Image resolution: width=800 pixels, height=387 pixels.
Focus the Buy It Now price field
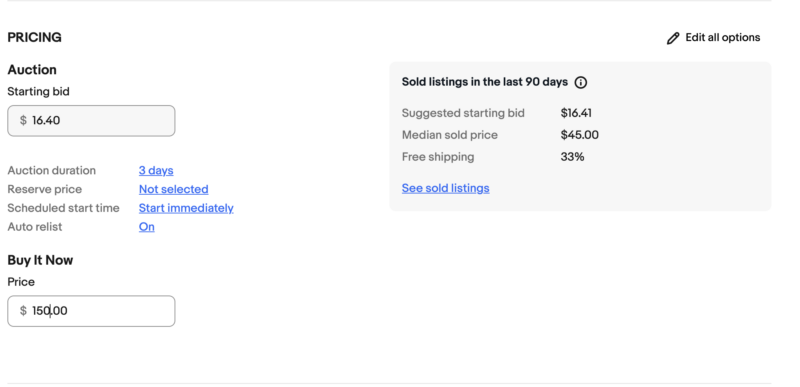click(x=91, y=311)
